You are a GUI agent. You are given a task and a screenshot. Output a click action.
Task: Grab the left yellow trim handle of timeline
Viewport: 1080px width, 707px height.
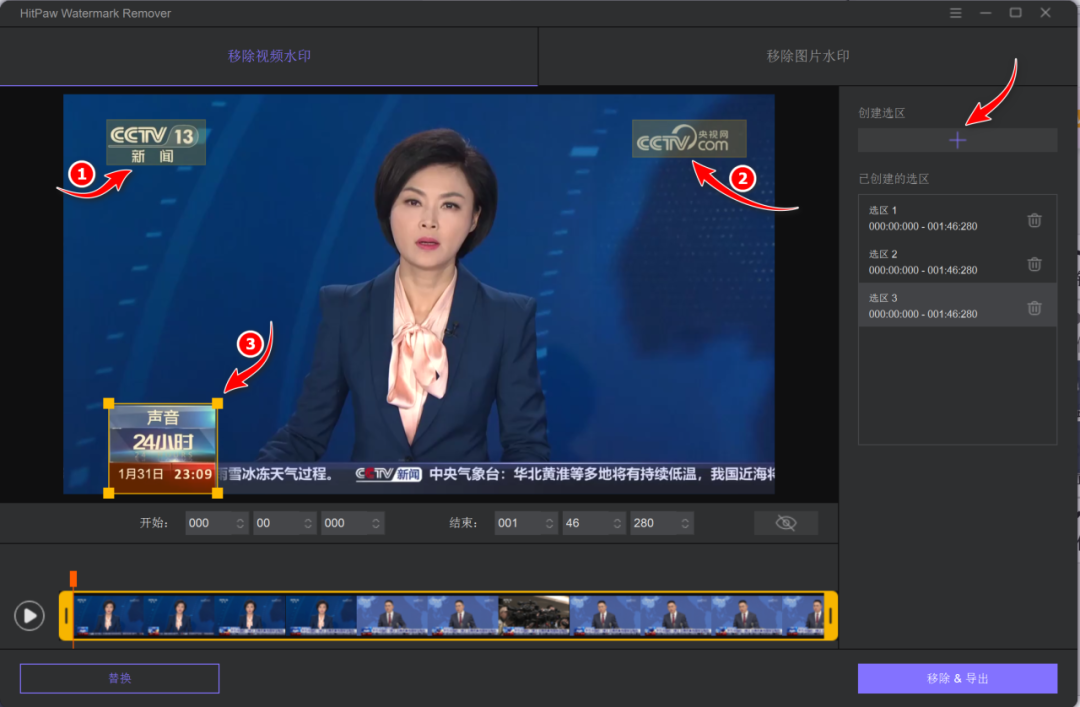(x=66, y=615)
